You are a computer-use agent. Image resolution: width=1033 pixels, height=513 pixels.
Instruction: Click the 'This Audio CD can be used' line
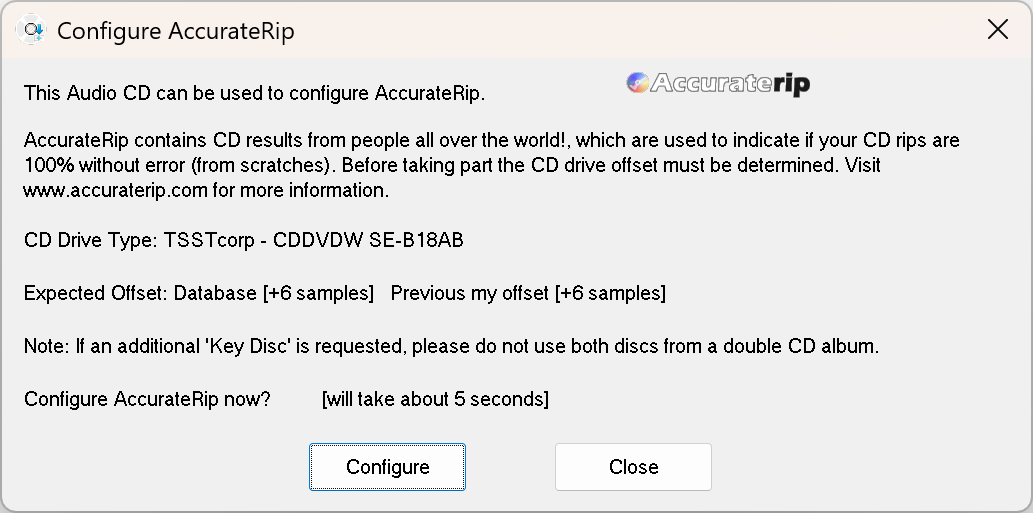pyautogui.click(x=254, y=94)
